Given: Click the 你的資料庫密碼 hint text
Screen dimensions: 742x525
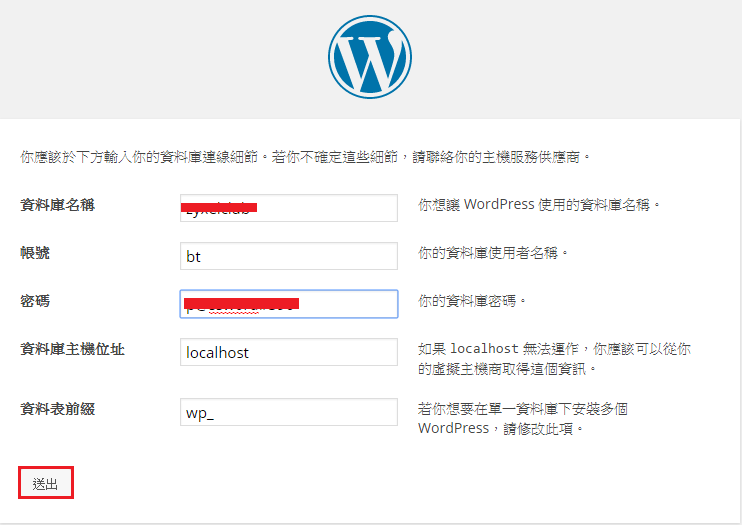Looking at the screenshot, I should coord(472,300).
